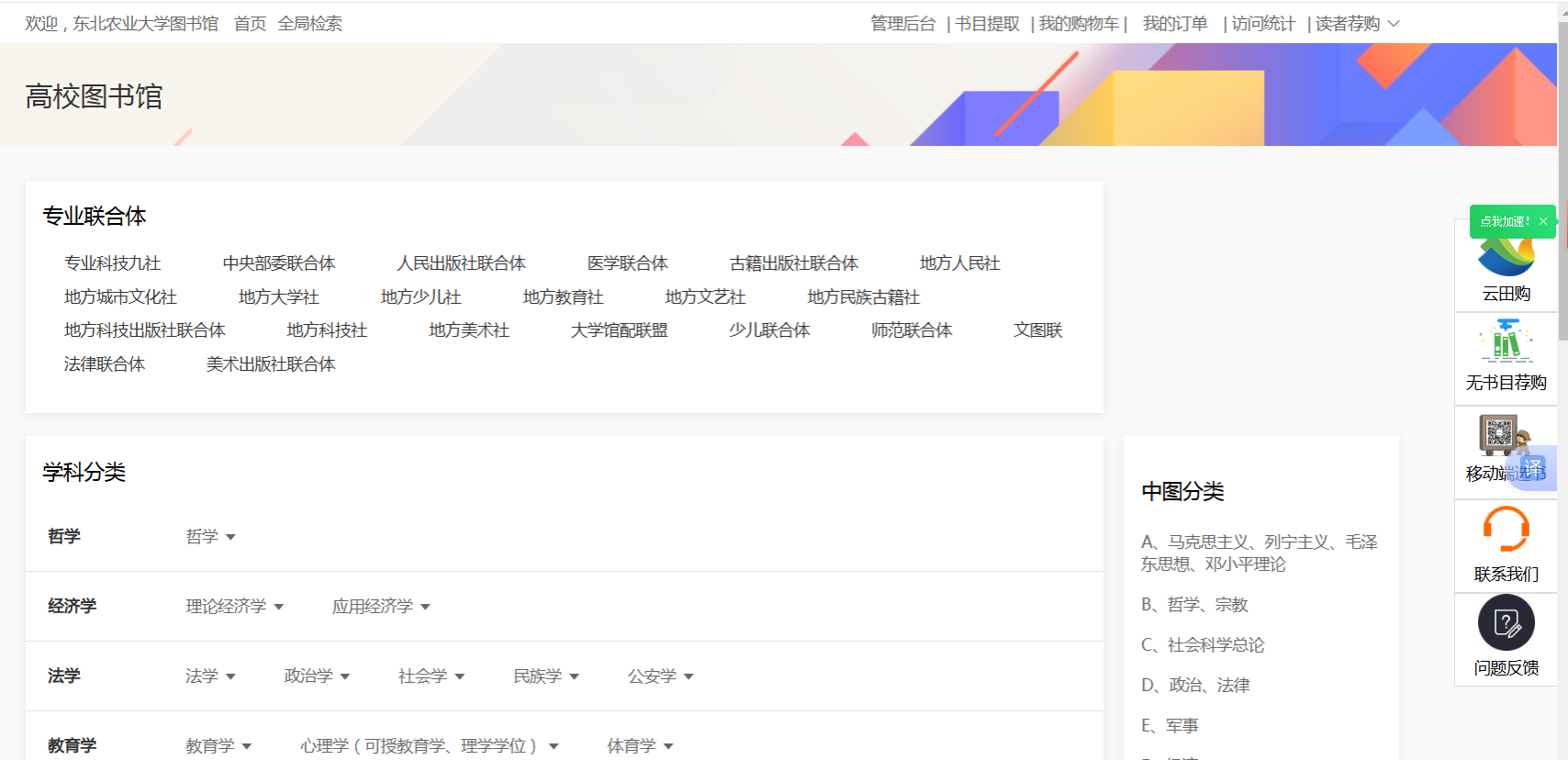Expand the 读者荐购 dropdown menu

[x=1357, y=24]
